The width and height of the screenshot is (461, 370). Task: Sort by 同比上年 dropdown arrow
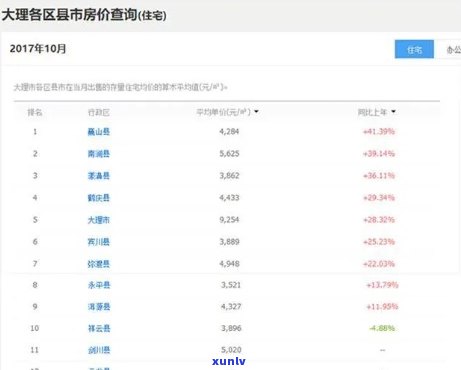(x=393, y=112)
